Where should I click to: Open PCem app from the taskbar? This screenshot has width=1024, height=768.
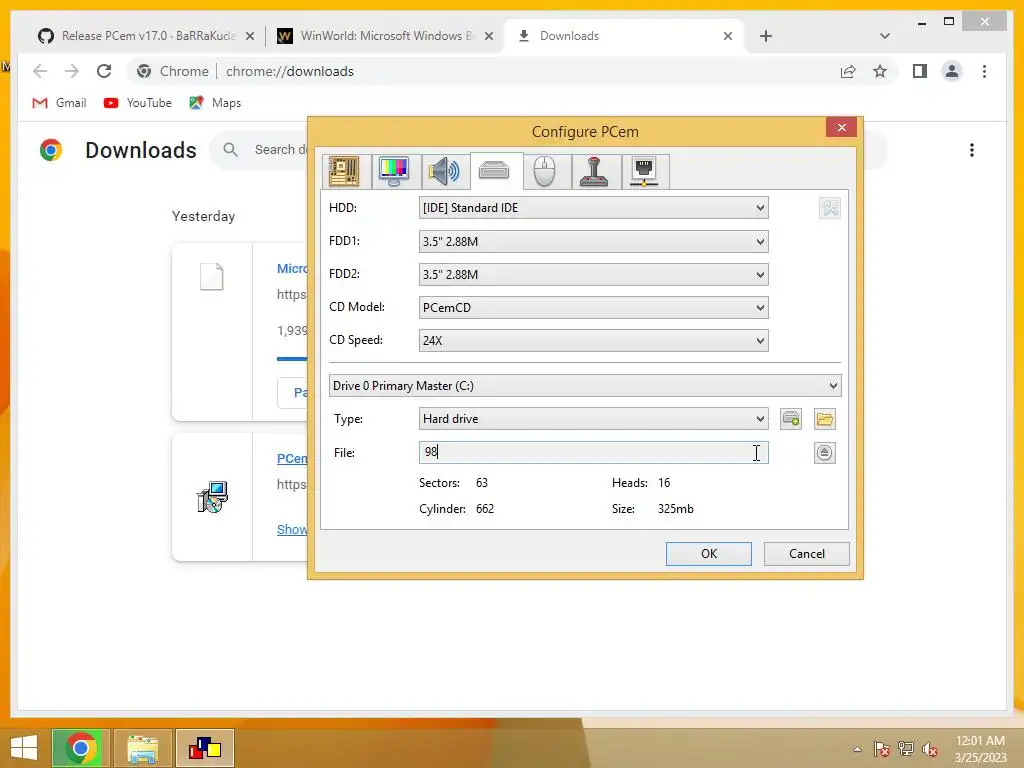(x=204, y=748)
